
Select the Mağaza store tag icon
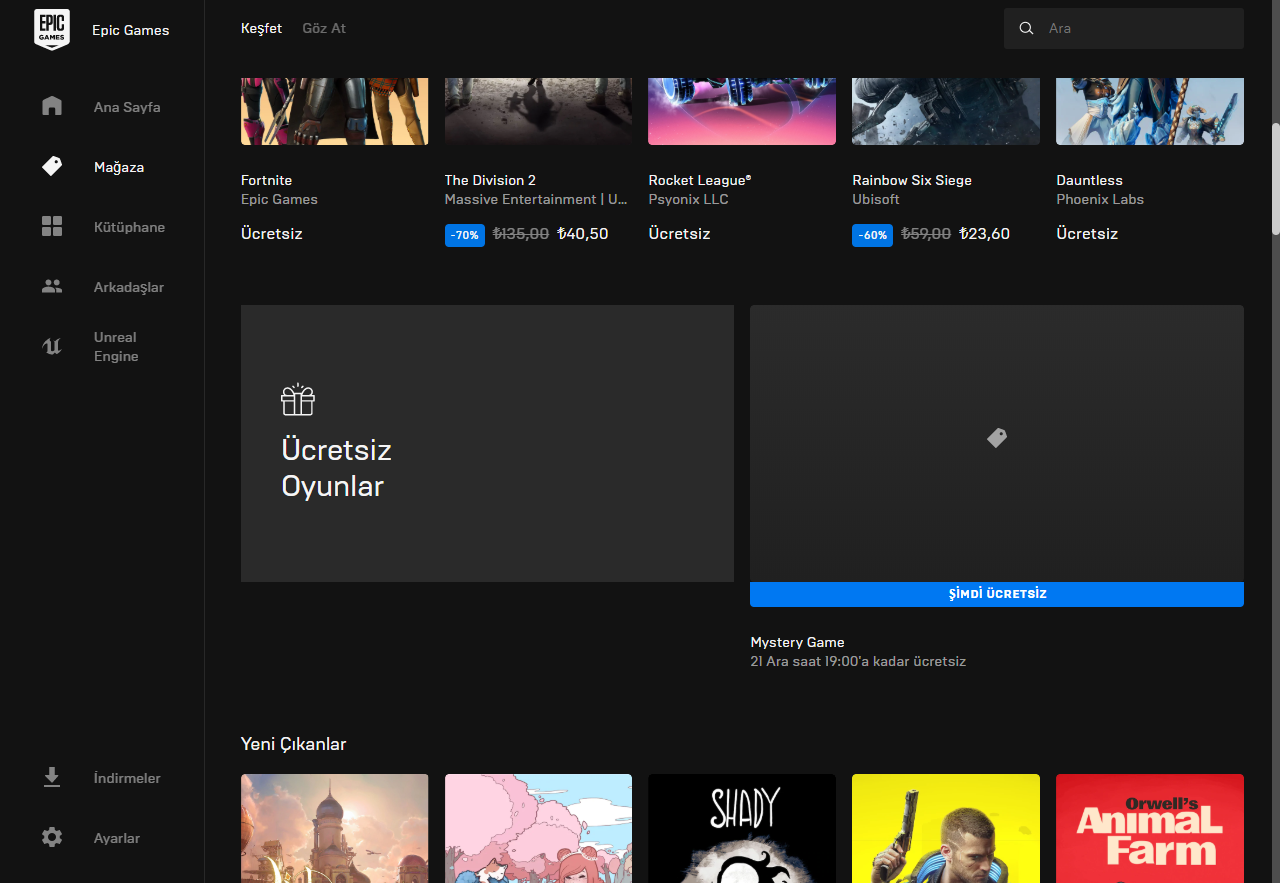point(52,166)
